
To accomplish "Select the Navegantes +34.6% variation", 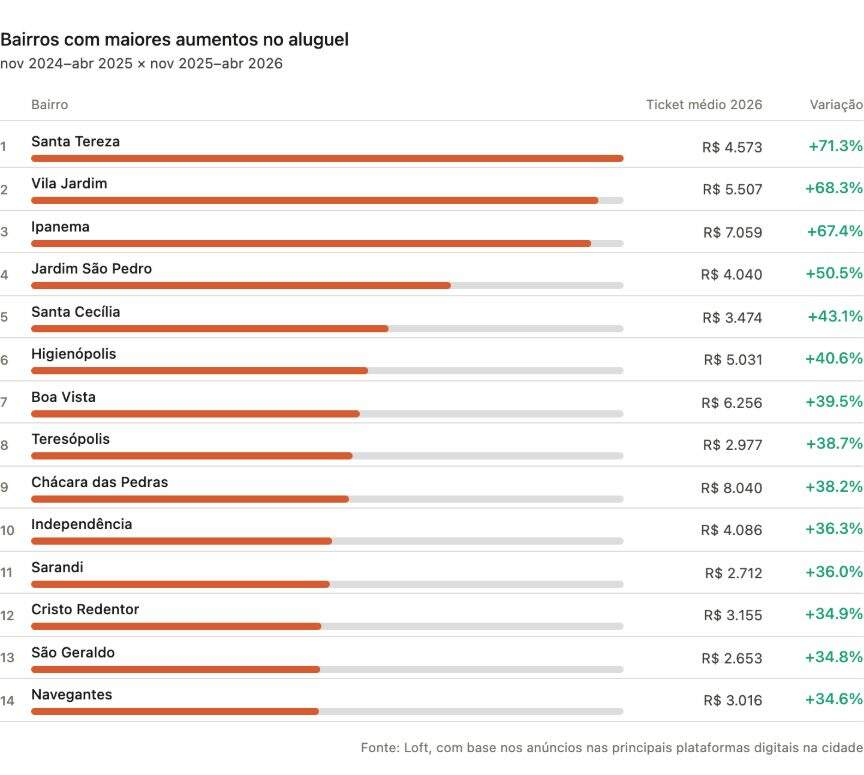I will click(834, 699).
